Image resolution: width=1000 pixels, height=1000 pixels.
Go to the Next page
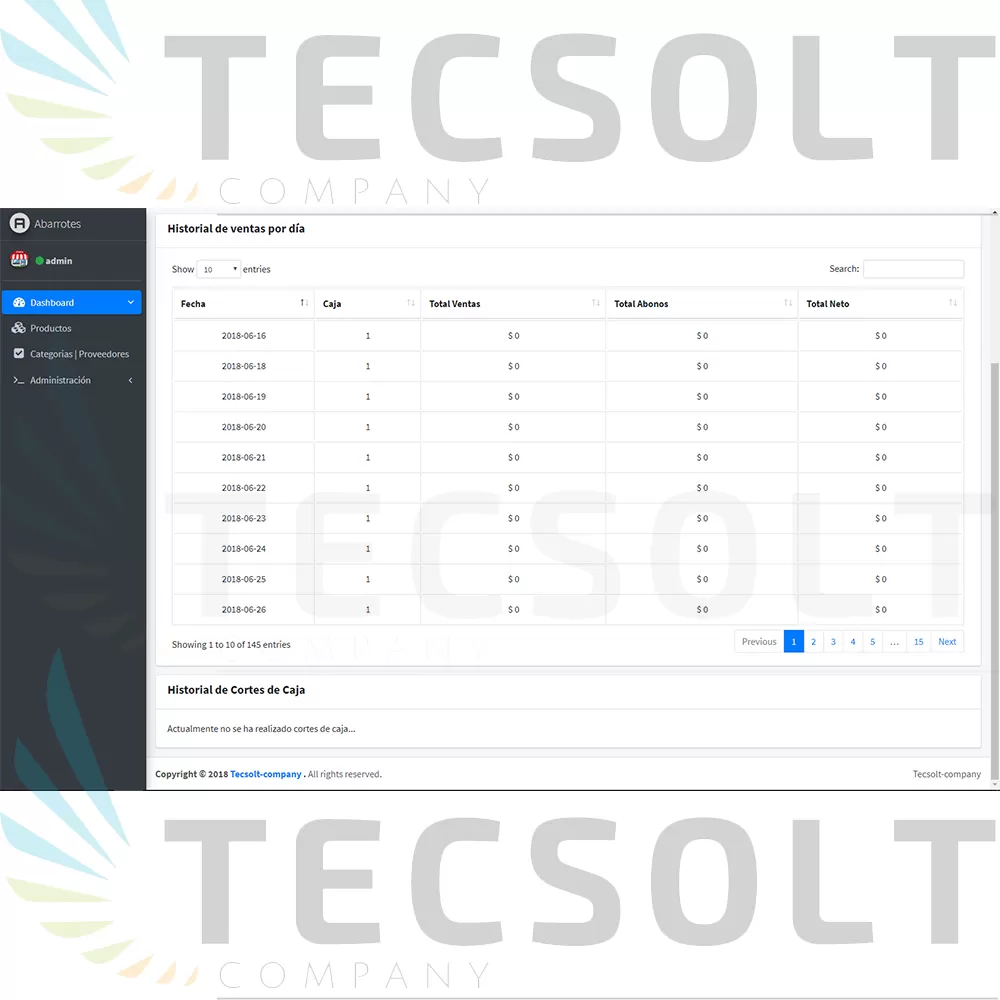pos(946,642)
